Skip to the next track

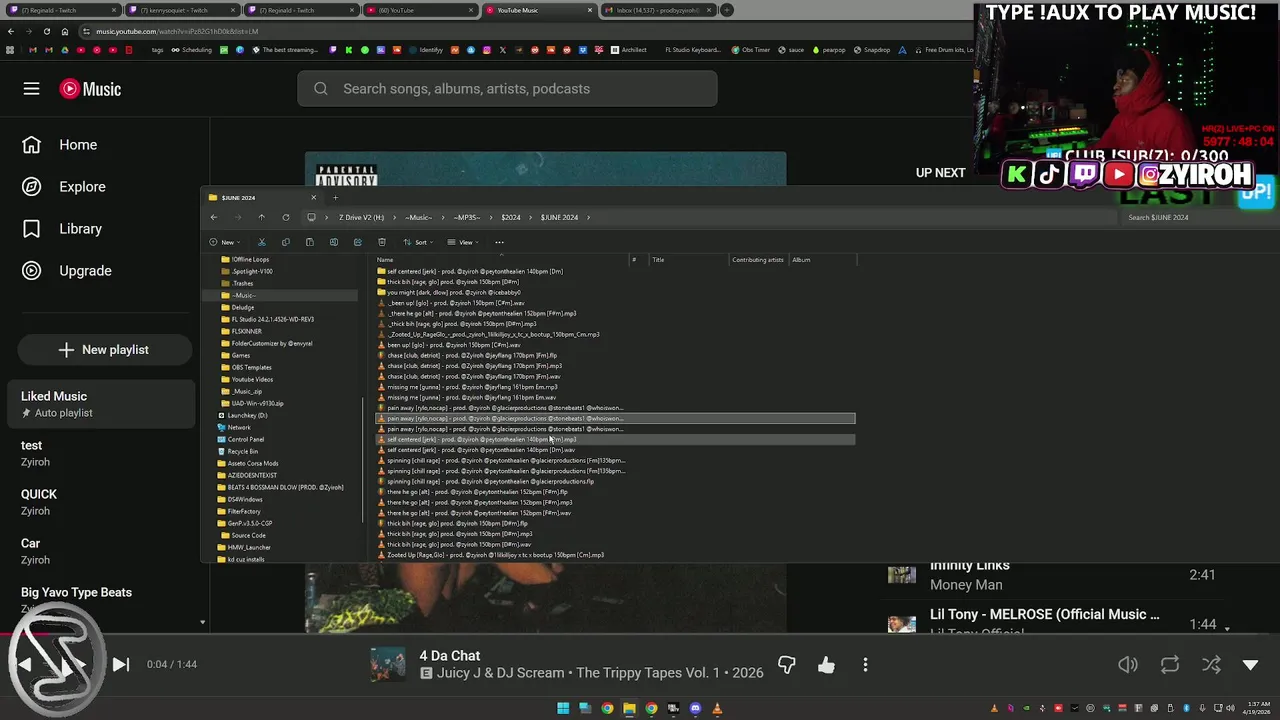120,664
